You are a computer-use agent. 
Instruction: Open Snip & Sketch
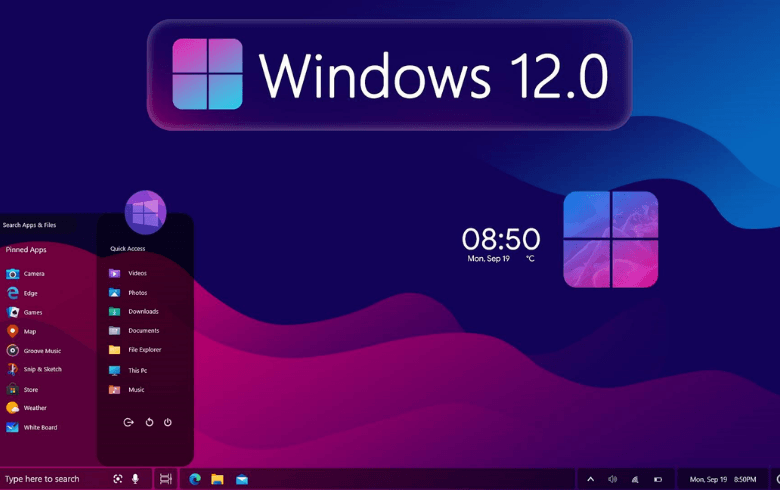pos(34,370)
